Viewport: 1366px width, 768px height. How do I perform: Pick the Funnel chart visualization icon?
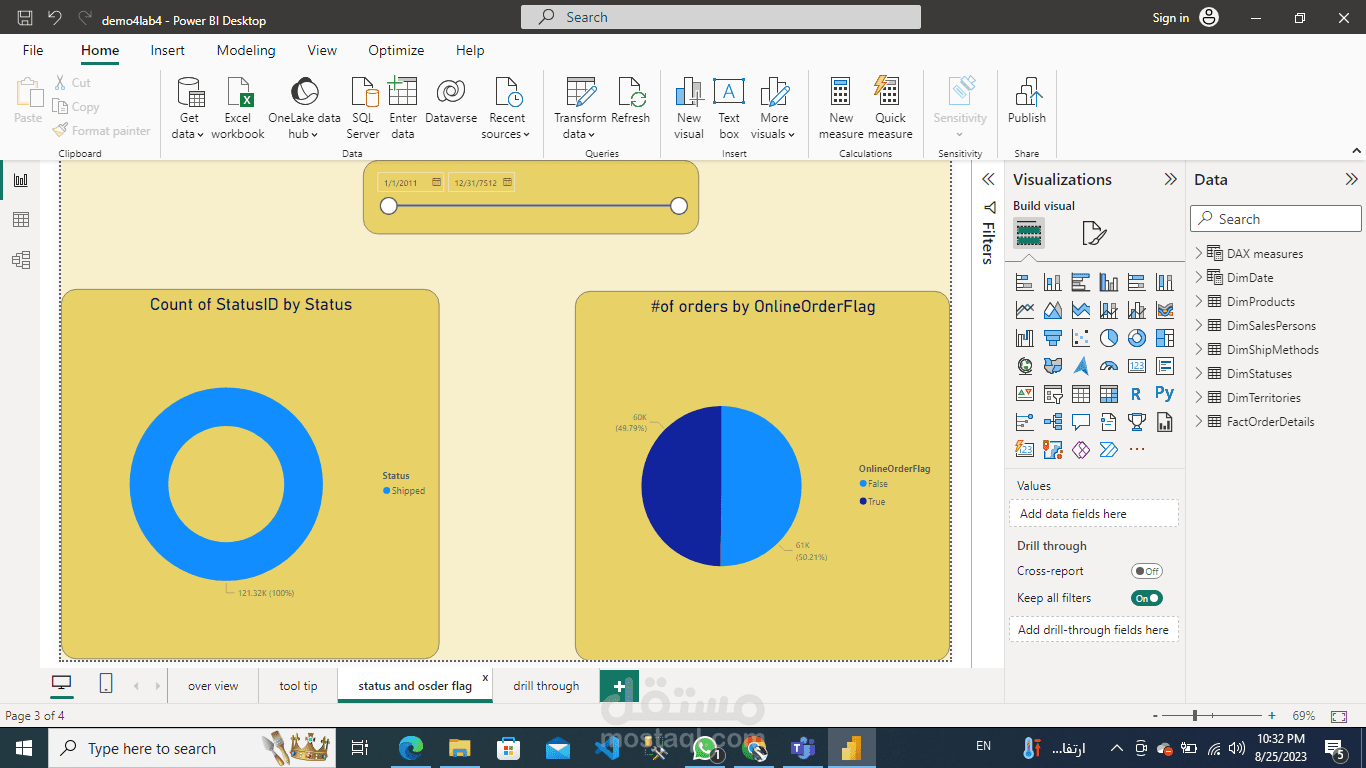[x=1052, y=338]
